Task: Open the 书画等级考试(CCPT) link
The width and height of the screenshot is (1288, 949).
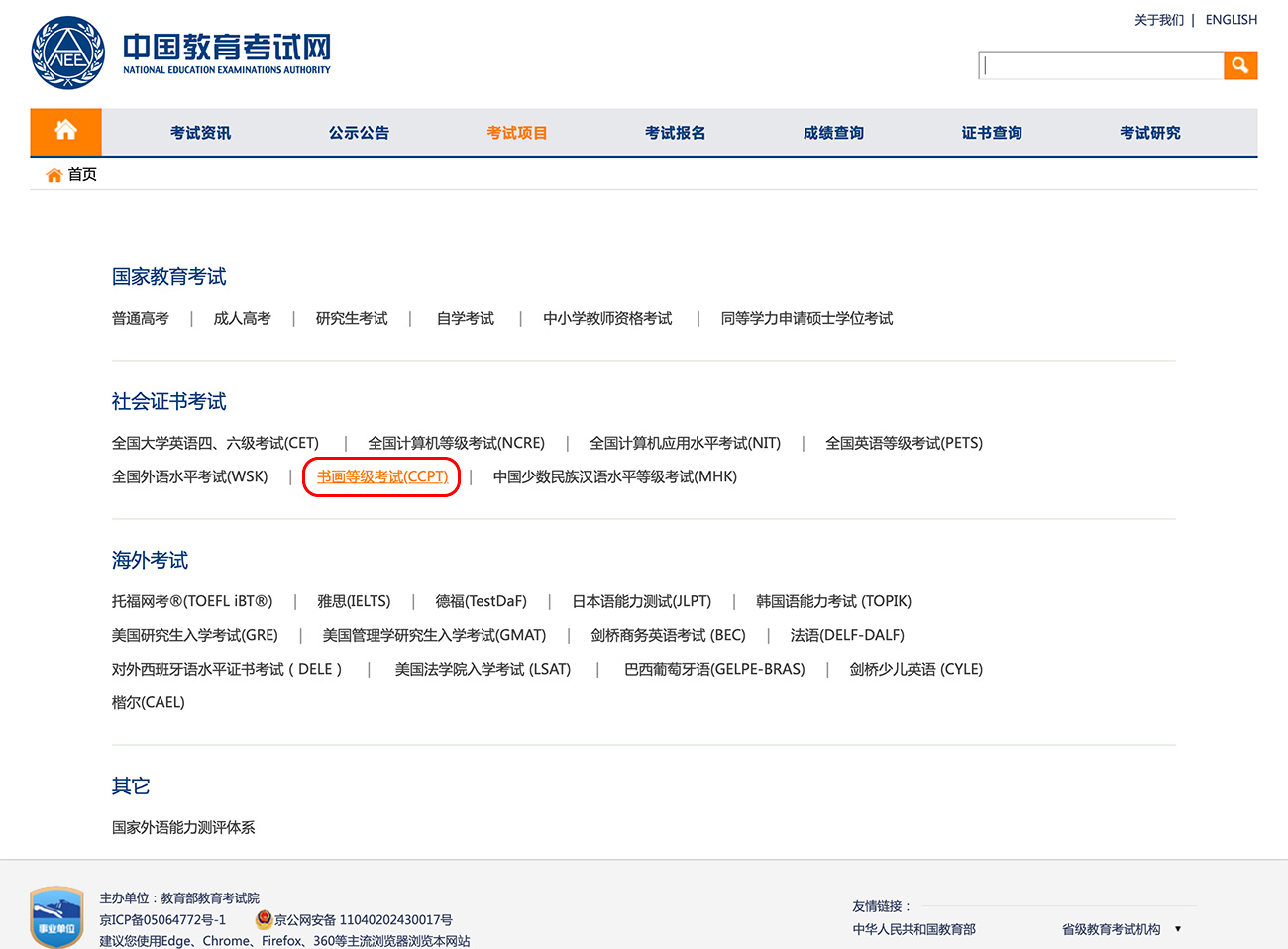Action: (x=382, y=476)
